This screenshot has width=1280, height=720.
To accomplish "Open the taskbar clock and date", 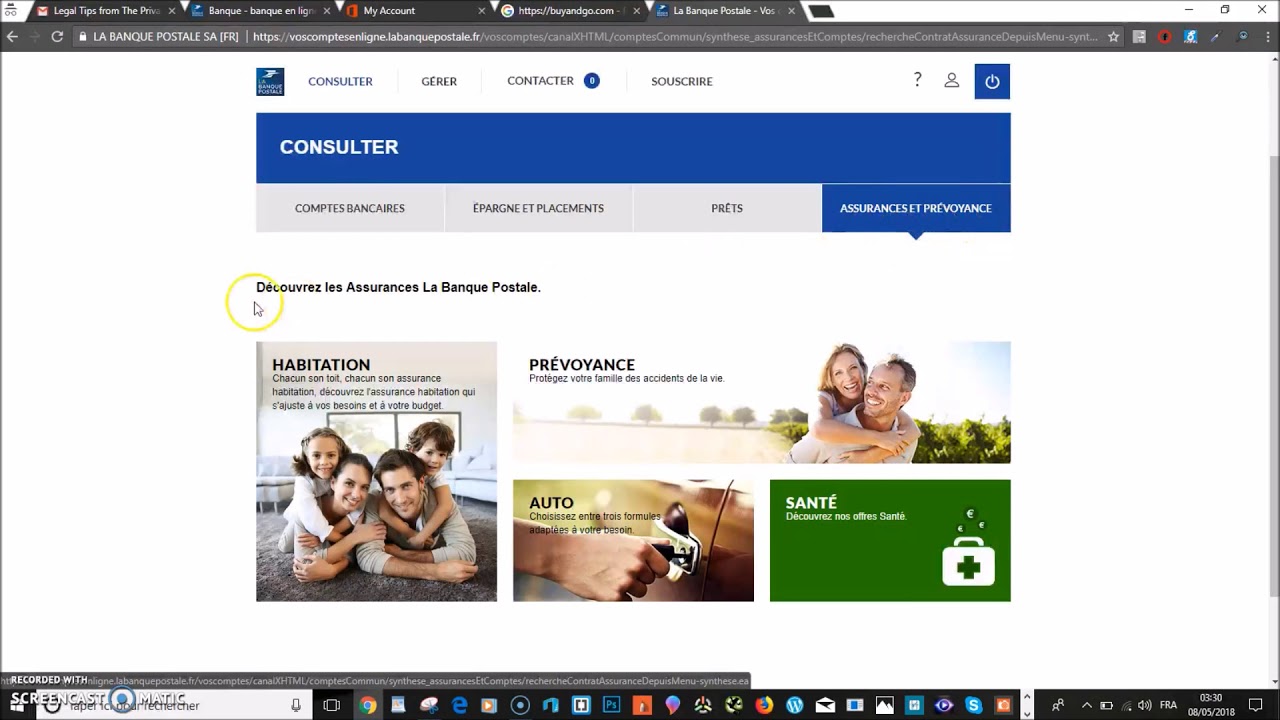I will 1210,705.
